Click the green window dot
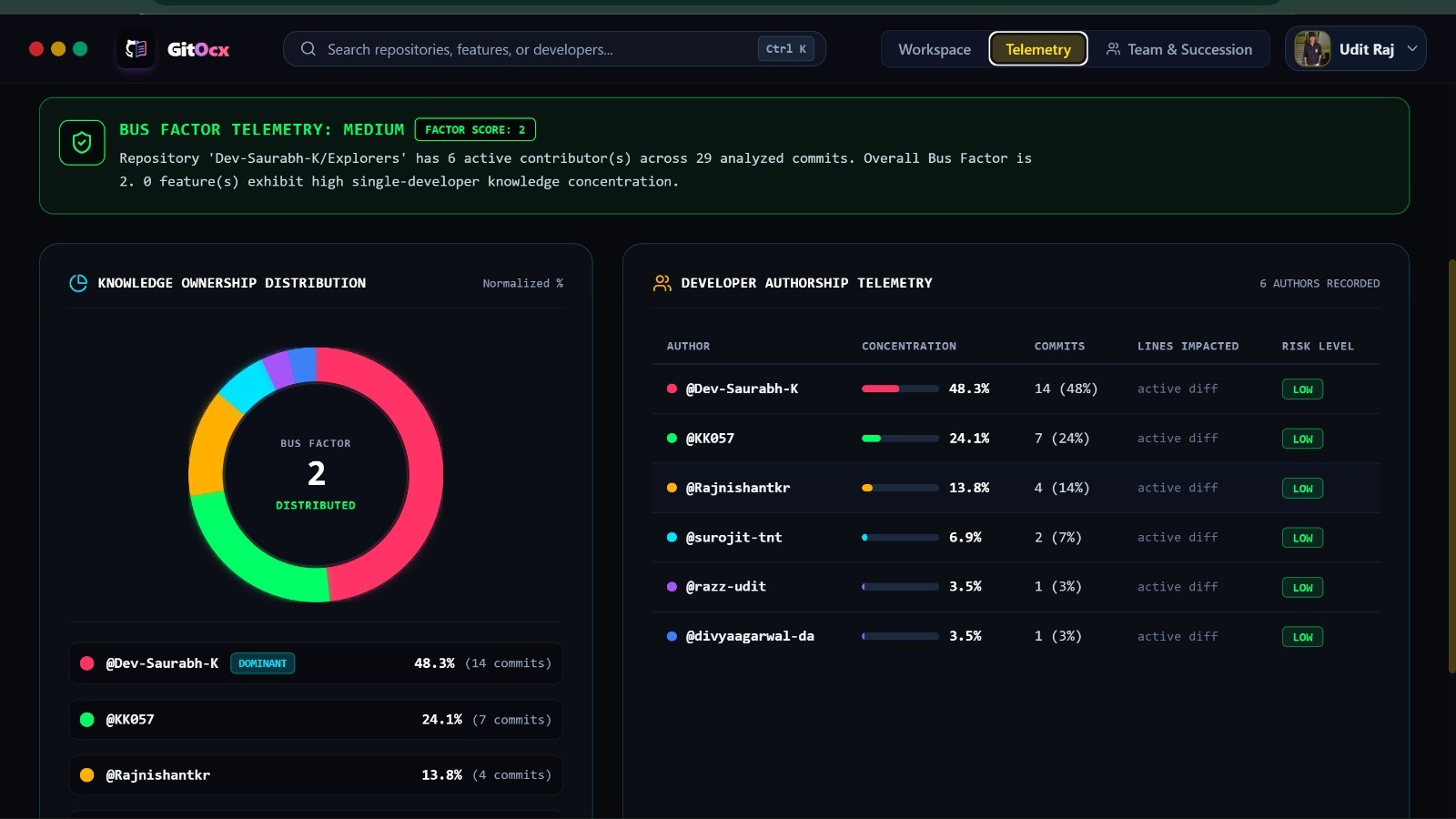Image resolution: width=1456 pixels, height=819 pixels. [x=80, y=49]
